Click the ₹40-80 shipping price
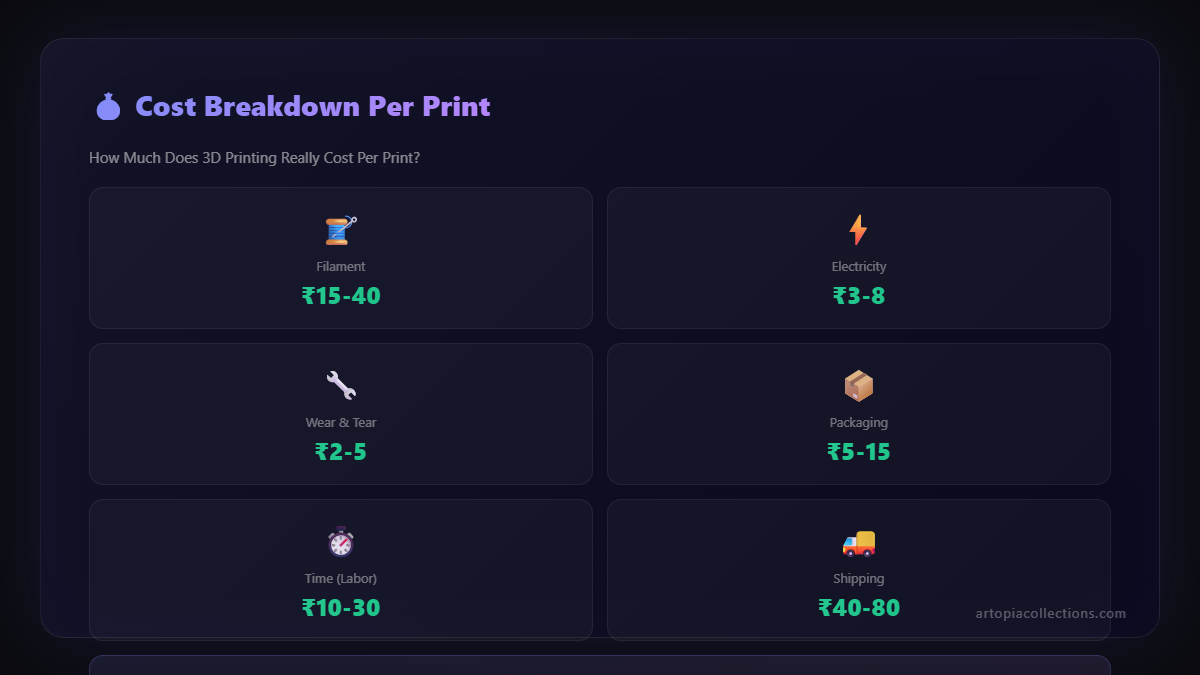The height and width of the screenshot is (675, 1200). (859, 607)
